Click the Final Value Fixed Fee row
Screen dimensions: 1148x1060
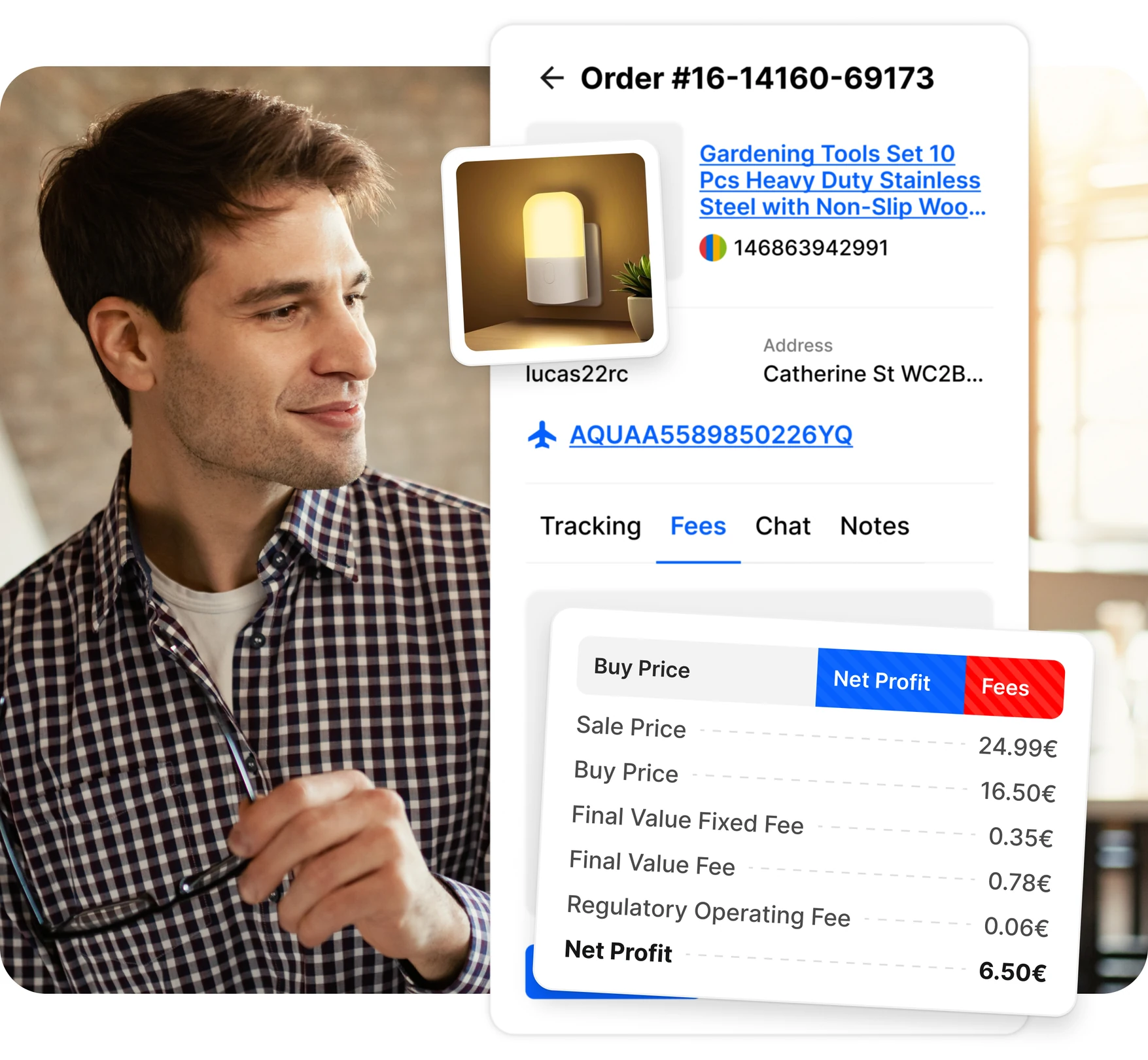tap(812, 826)
